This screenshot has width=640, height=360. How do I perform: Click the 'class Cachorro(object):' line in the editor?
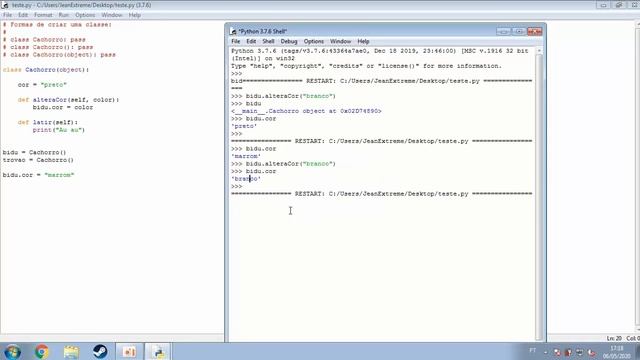(x=46, y=70)
